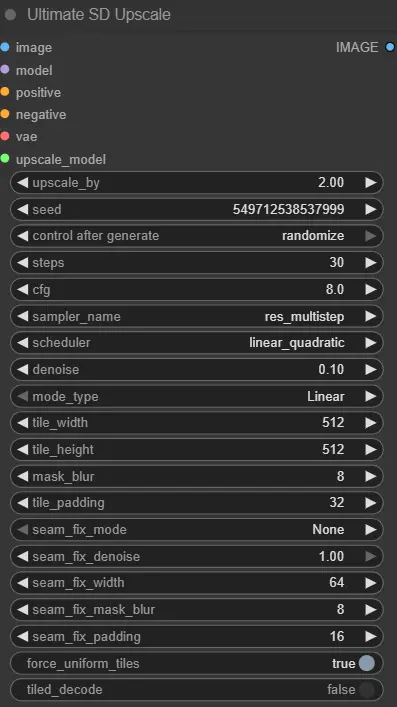The width and height of the screenshot is (397, 707).
Task: Click the negative conditioning input socket
Action: click(x=5, y=114)
